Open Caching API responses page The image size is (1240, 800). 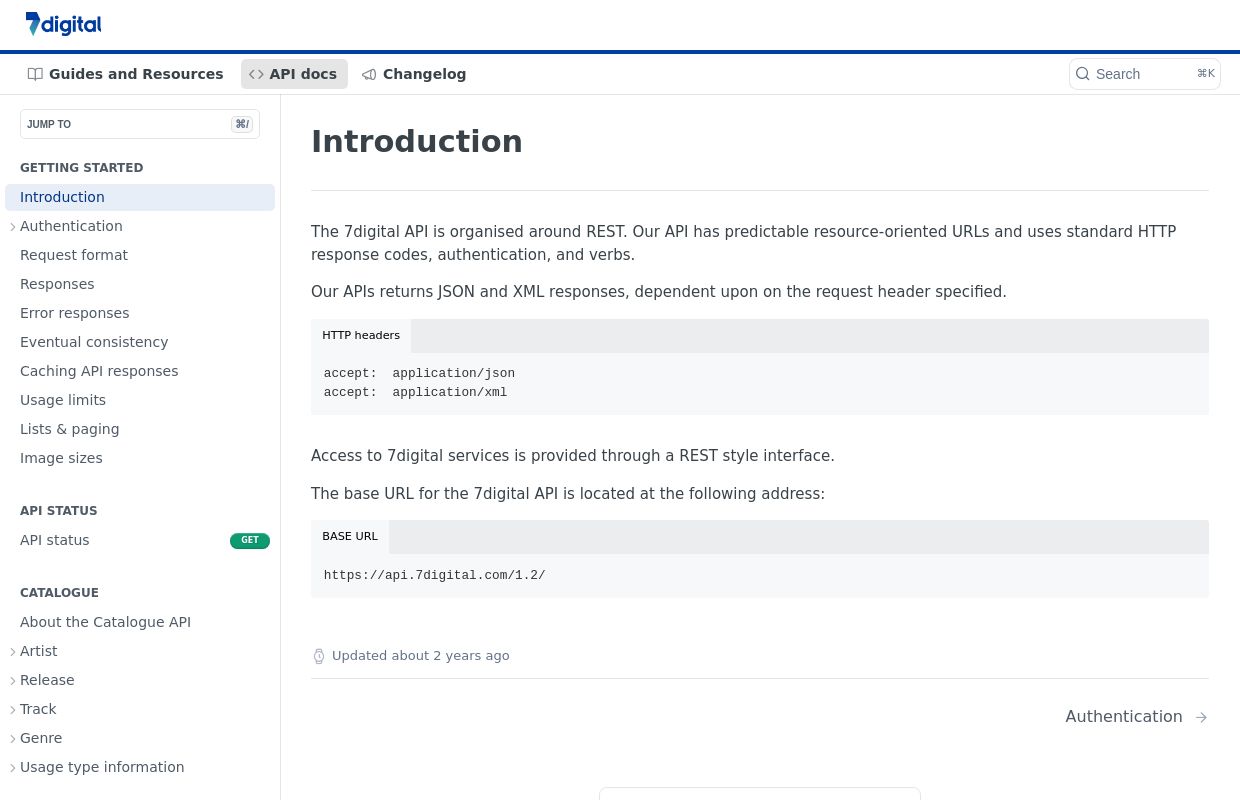coord(140,371)
